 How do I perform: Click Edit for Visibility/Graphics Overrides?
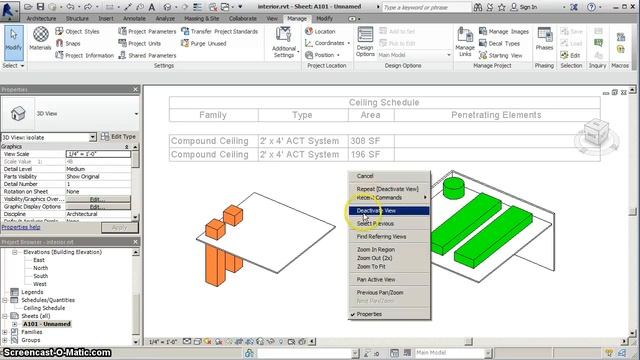point(98,199)
